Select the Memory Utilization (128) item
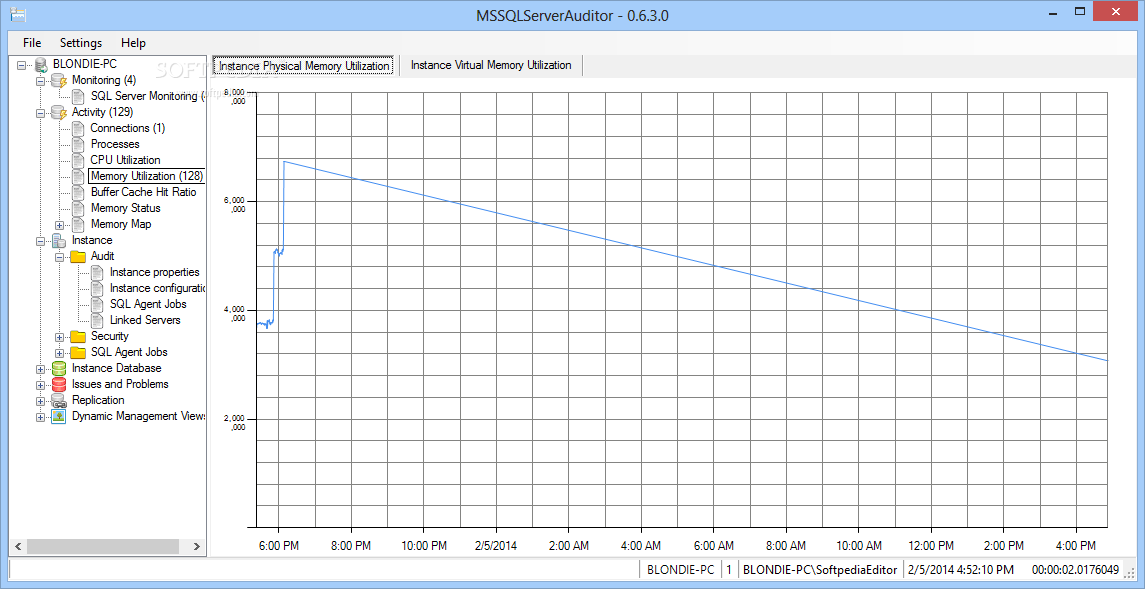This screenshot has height=589, width=1145. click(146, 176)
